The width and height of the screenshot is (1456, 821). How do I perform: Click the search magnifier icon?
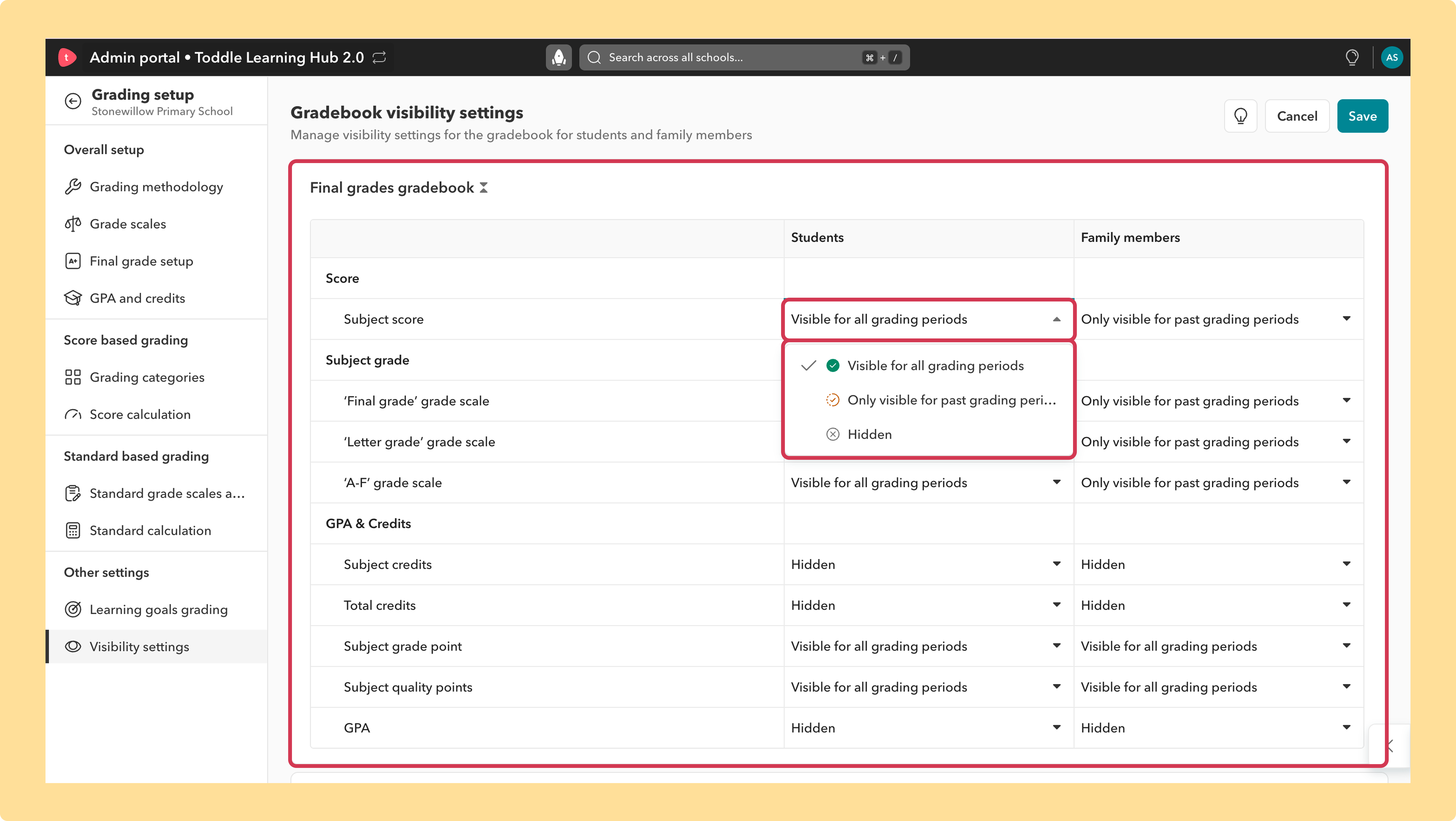(x=594, y=57)
